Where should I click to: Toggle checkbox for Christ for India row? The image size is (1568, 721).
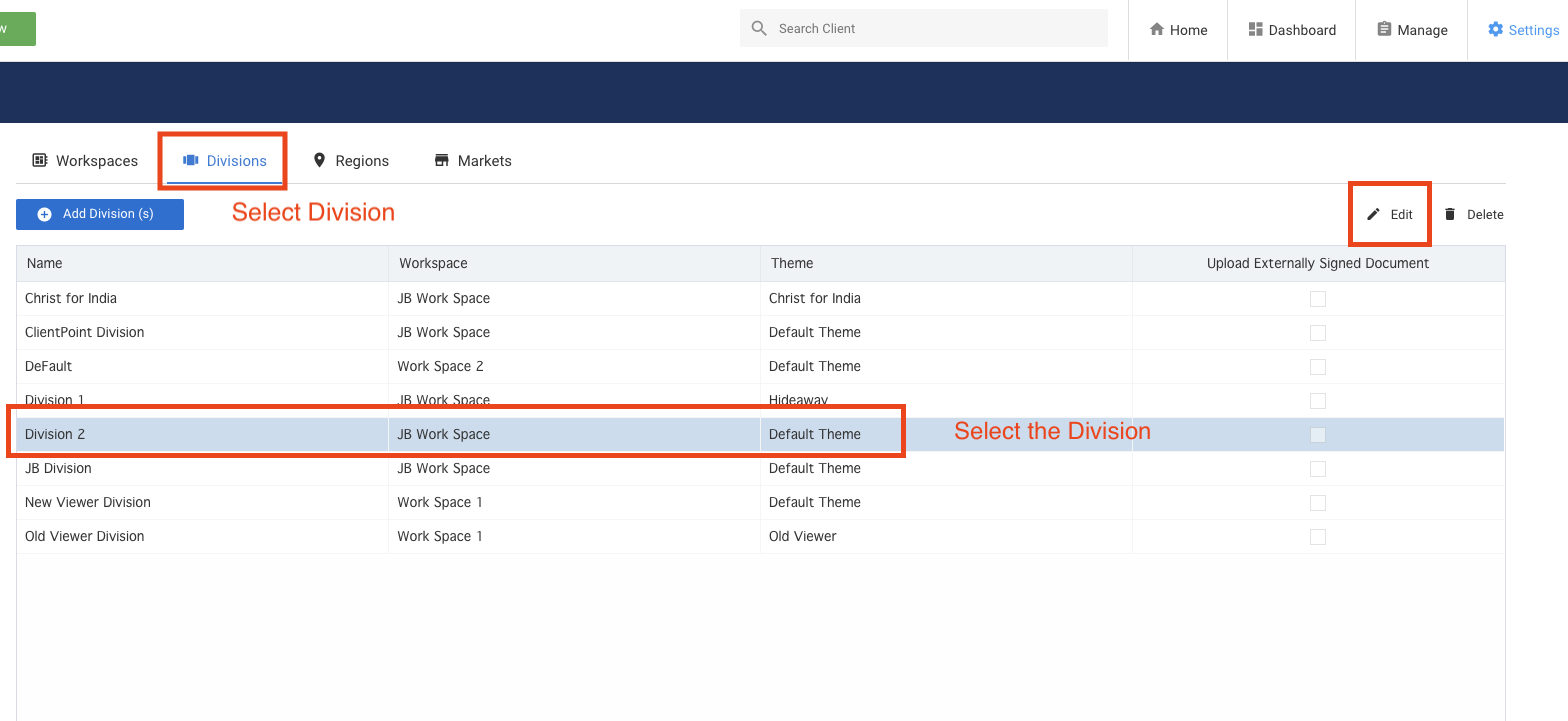coord(1318,298)
